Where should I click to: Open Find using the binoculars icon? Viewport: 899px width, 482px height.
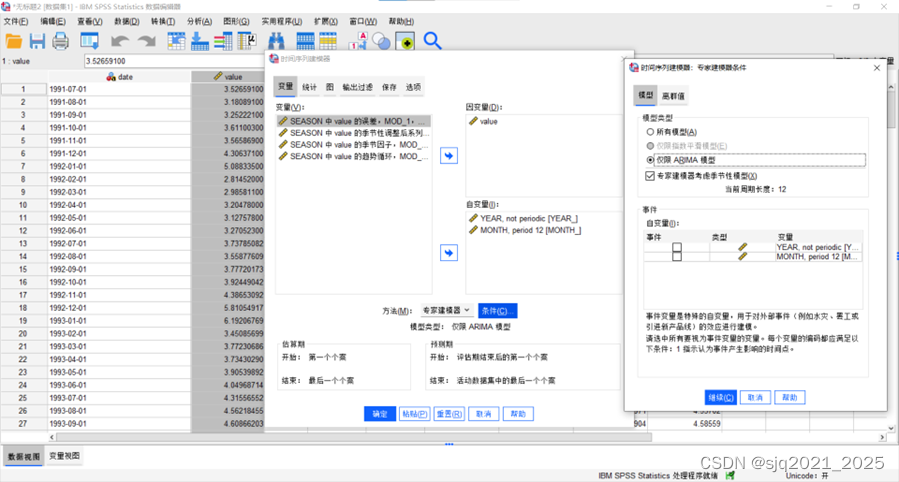tap(276, 41)
